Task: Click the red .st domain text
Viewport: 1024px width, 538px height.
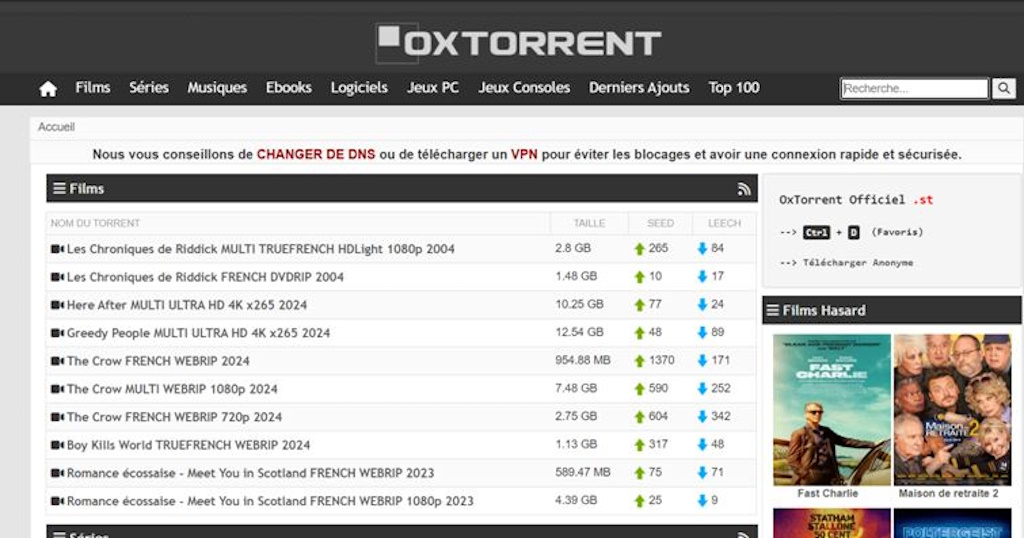Action: [923, 200]
